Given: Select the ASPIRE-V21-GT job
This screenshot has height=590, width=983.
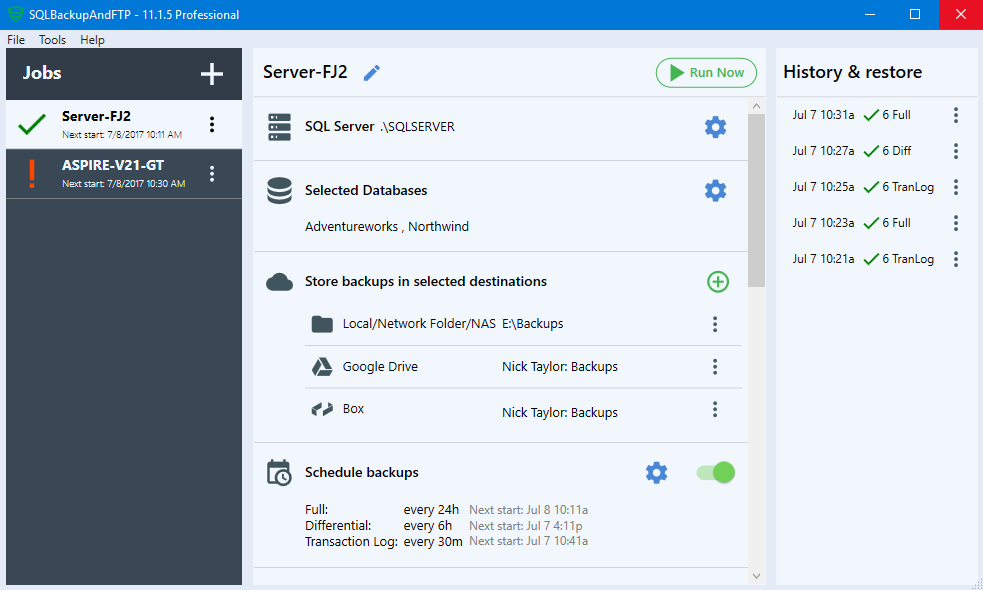Looking at the screenshot, I should coord(110,173).
